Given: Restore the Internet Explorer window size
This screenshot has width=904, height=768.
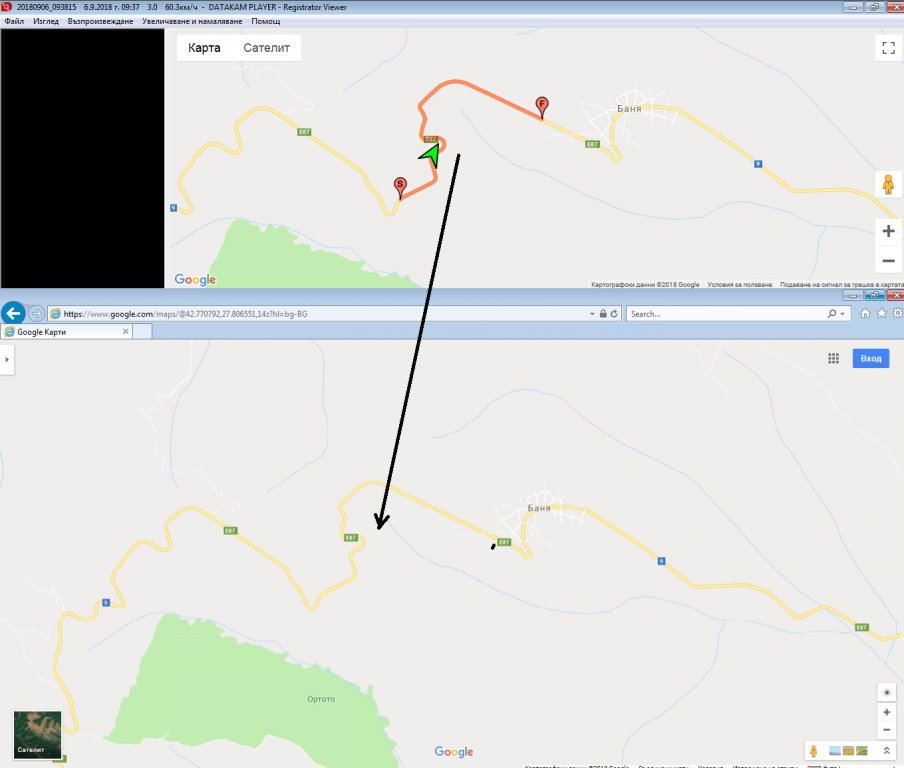Looking at the screenshot, I should coord(875,295).
